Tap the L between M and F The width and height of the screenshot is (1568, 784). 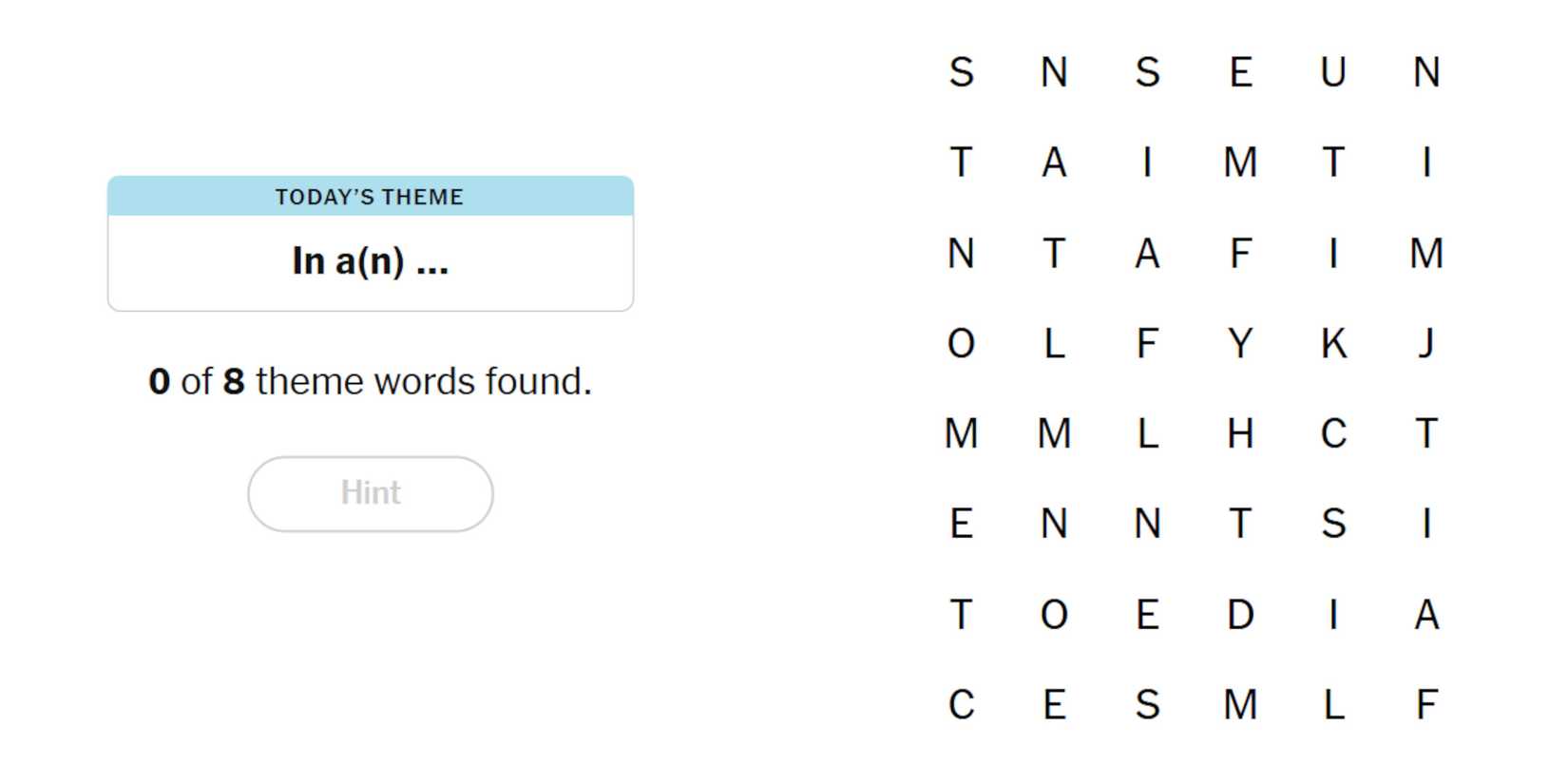(x=1333, y=704)
